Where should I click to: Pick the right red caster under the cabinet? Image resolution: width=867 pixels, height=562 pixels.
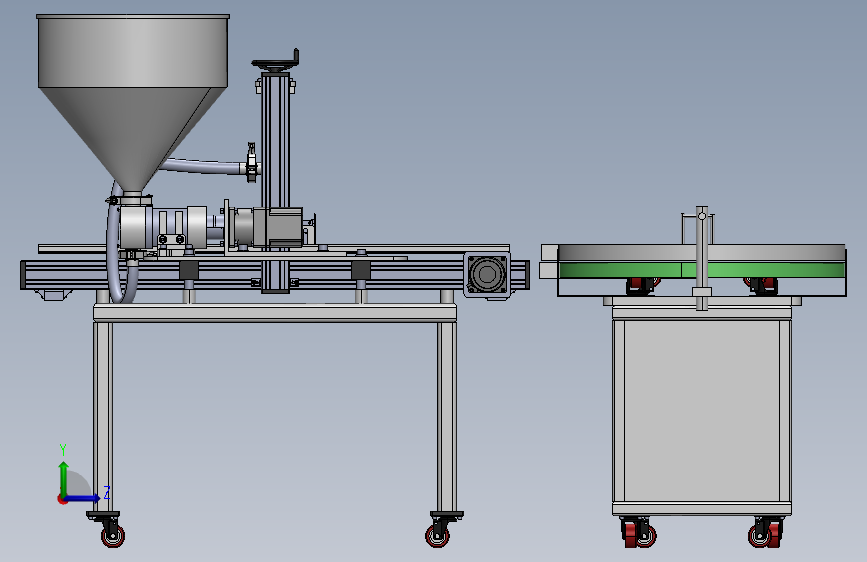(x=766, y=532)
